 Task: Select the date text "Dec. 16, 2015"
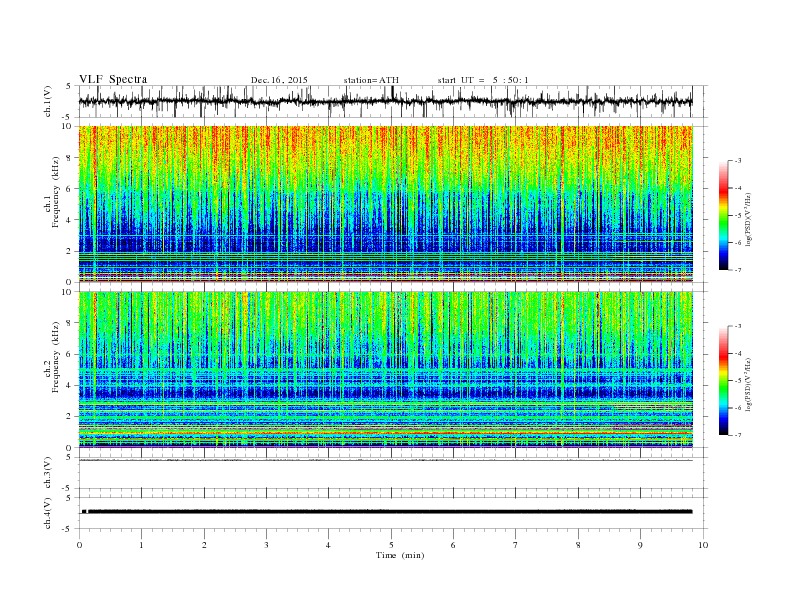pyautogui.click(x=279, y=80)
